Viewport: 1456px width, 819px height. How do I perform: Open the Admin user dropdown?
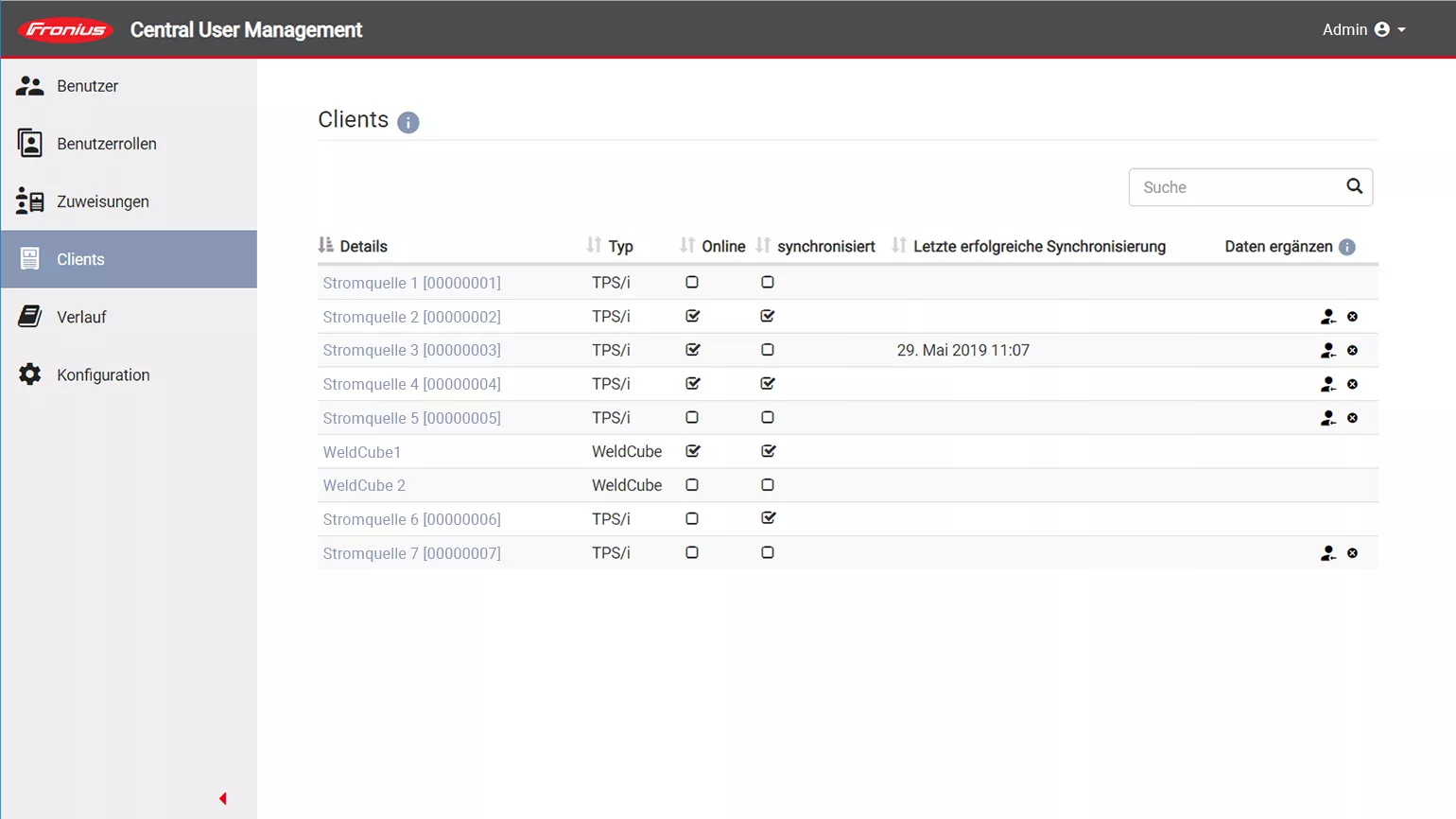tap(1363, 30)
